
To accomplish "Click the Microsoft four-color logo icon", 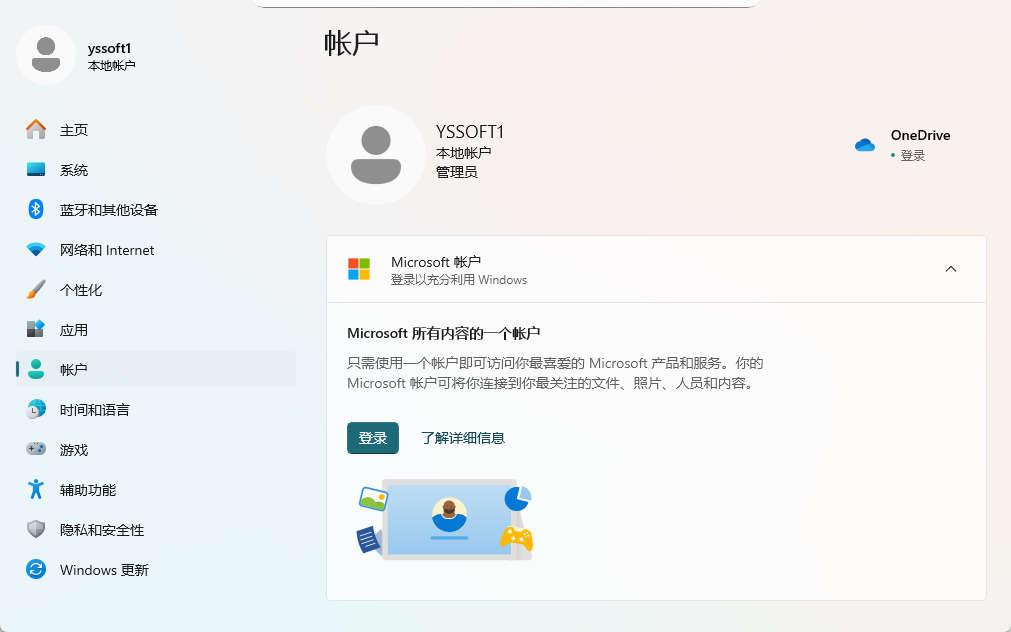I will (x=359, y=269).
